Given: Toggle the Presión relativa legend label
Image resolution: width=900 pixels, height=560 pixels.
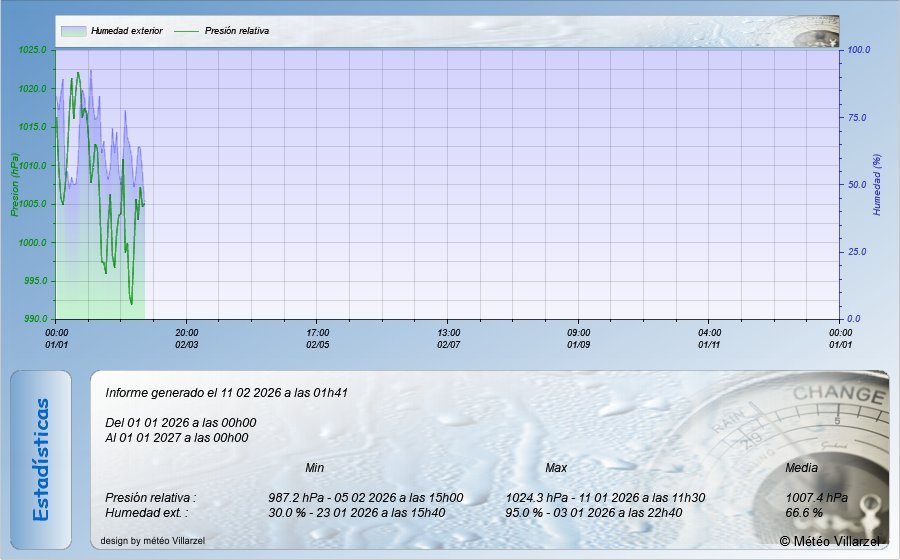Looking at the screenshot, I should (x=237, y=31).
